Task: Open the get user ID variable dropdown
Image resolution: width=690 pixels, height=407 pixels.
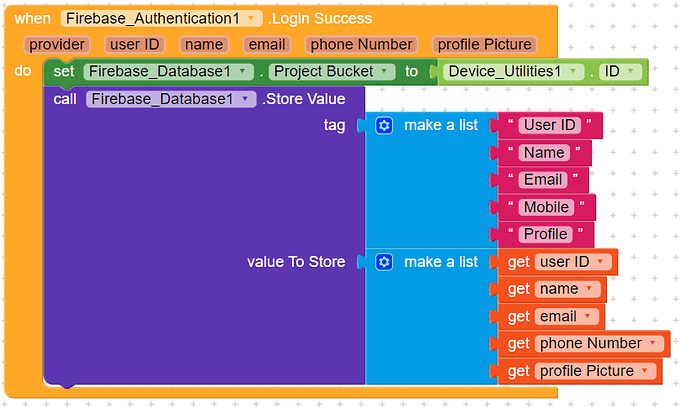Action: click(600, 262)
